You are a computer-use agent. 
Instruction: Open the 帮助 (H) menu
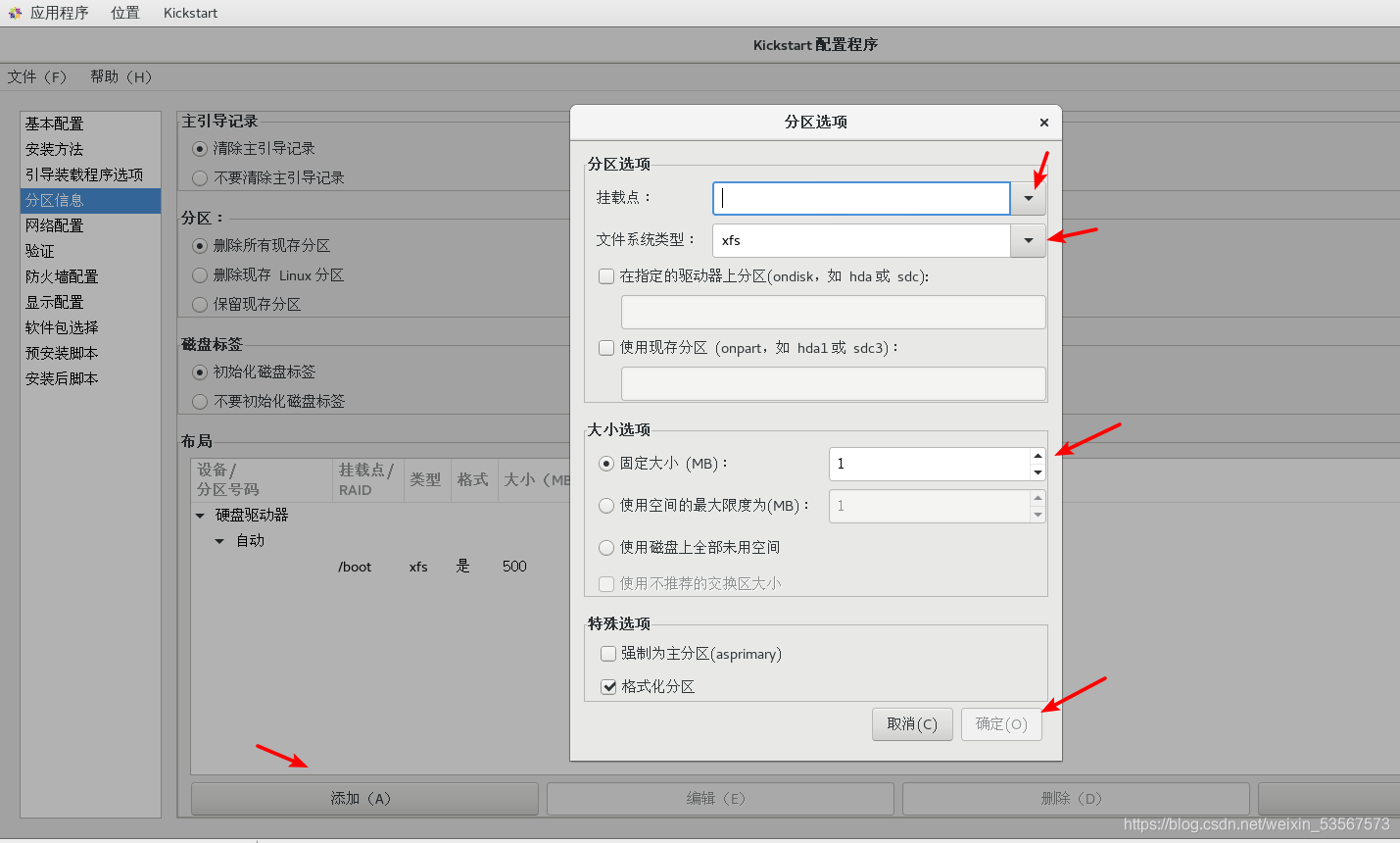pos(121,76)
